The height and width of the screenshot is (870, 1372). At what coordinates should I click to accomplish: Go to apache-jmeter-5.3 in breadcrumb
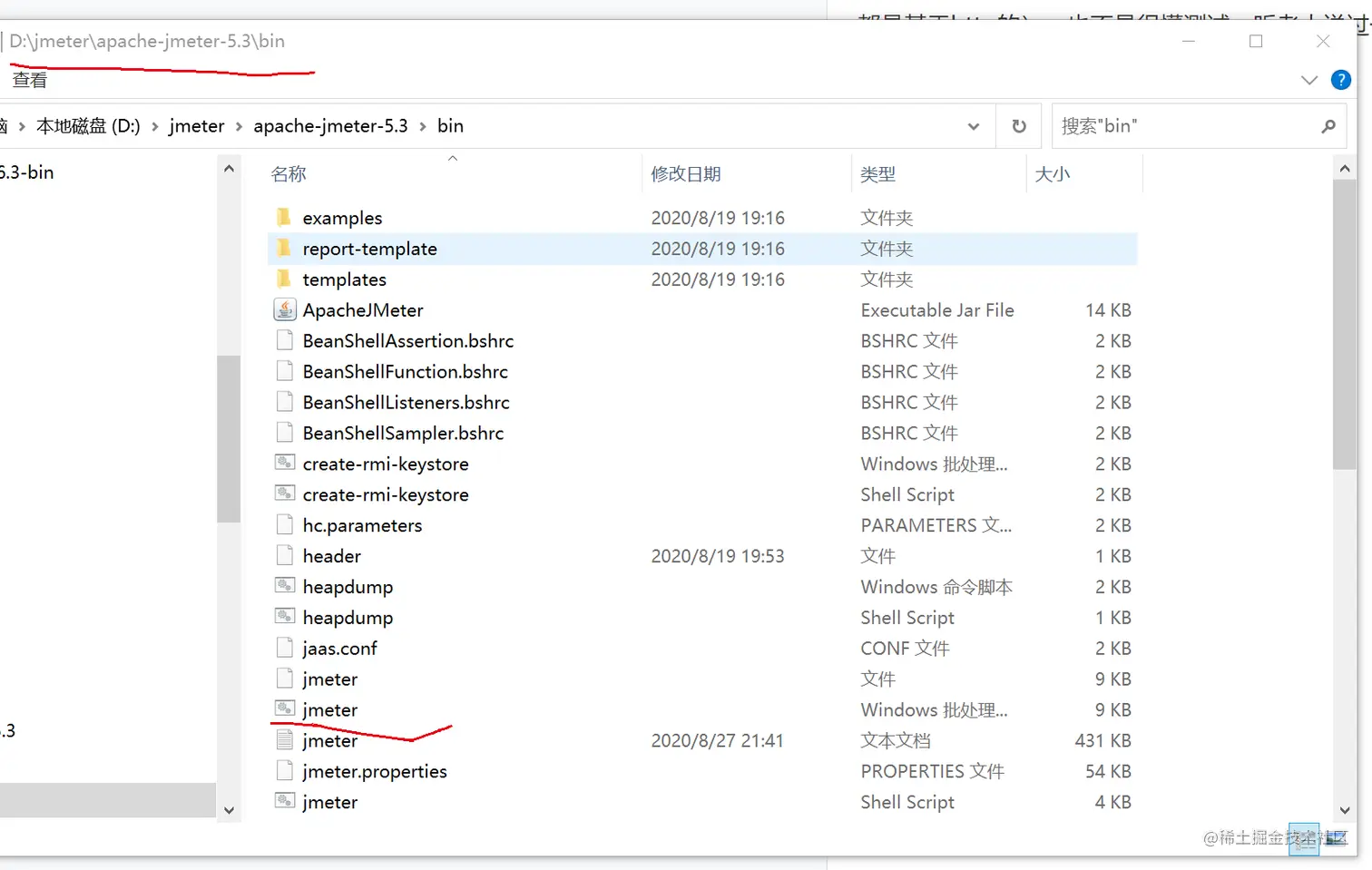(x=330, y=126)
